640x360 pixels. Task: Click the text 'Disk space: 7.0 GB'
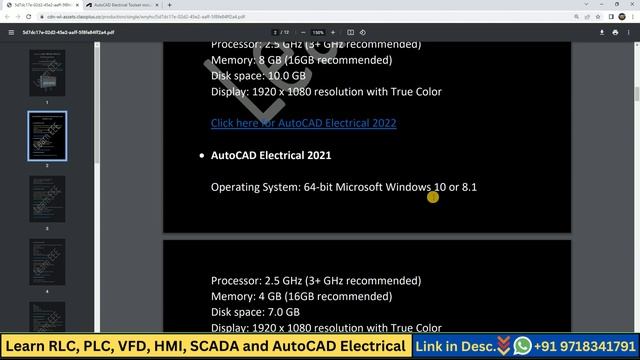point(255,312)
